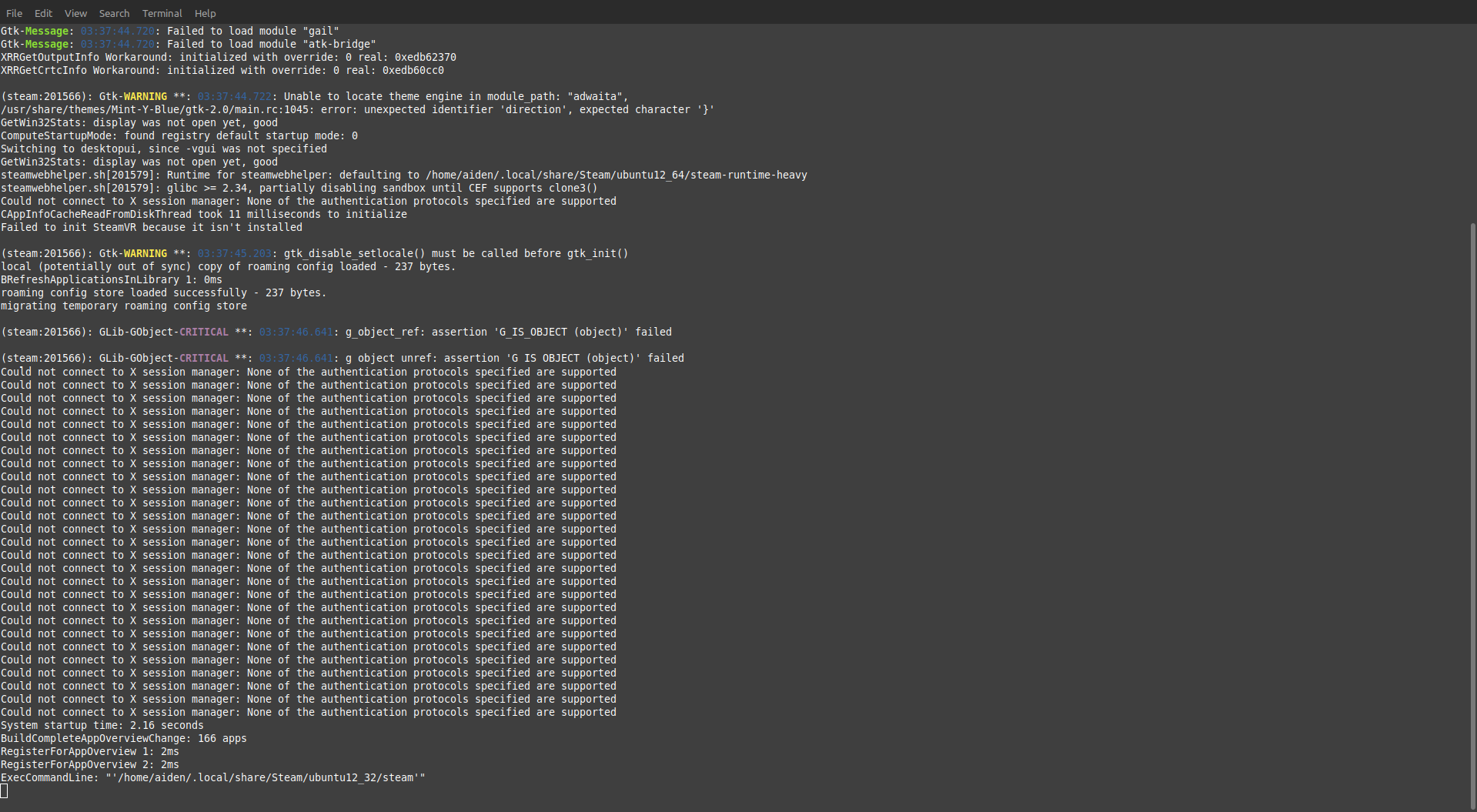Click the 'System startup time' log entry
The width and height of the screenshot is (1477, 812).
coord(102,725)
